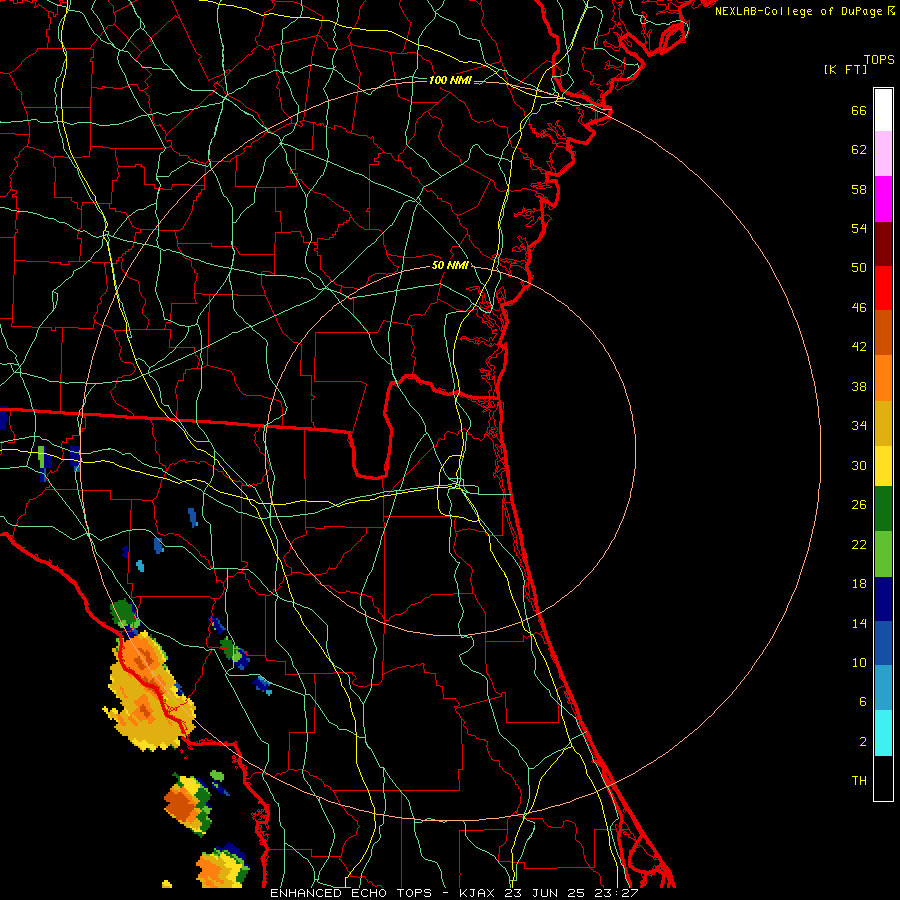900x900 pixels.
Task: Click the ENHANCED ECHO TOPS caption
Action: [351, 893]
